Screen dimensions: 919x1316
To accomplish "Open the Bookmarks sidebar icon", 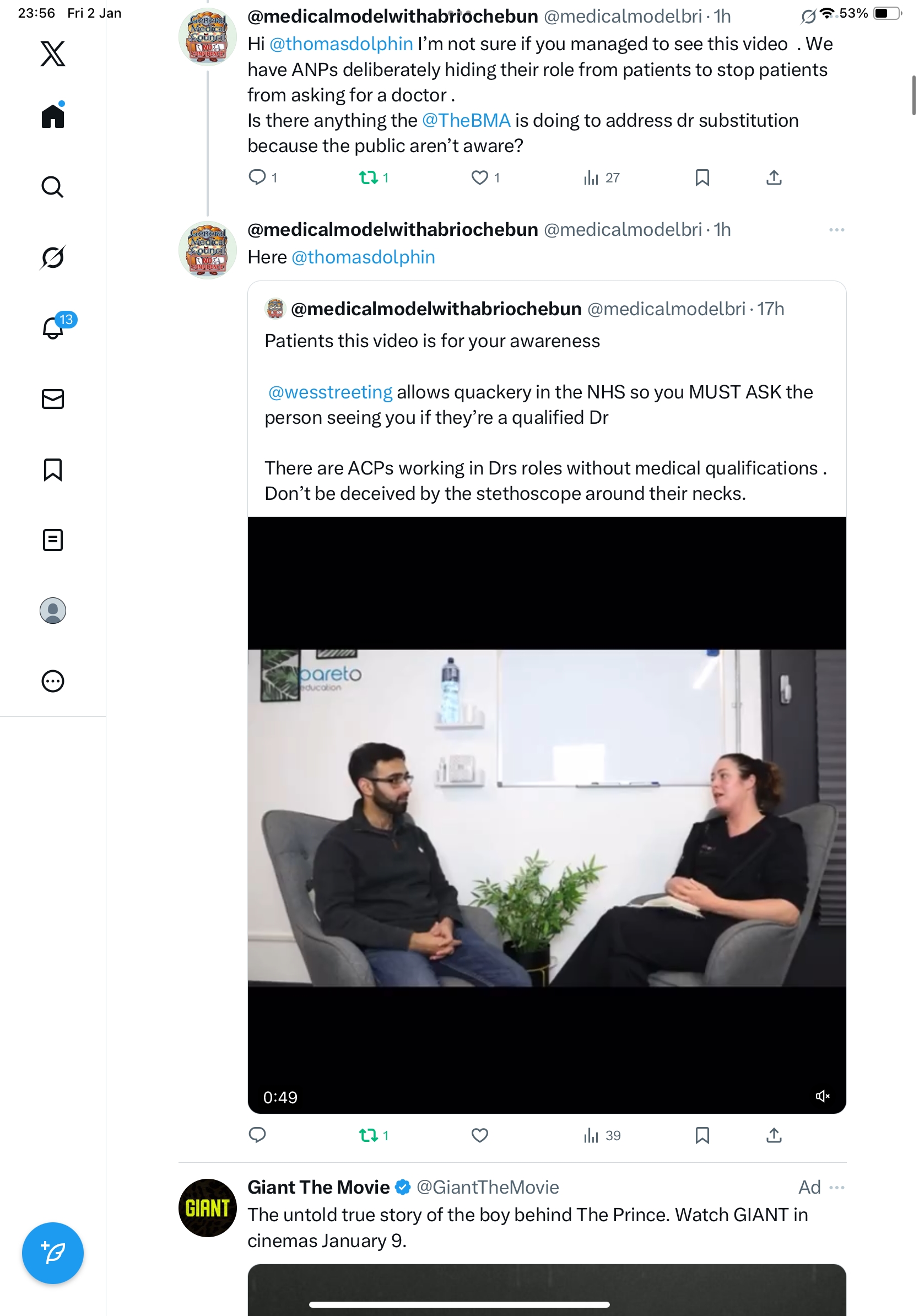I will pyautogui.click(x=53, y=470).
